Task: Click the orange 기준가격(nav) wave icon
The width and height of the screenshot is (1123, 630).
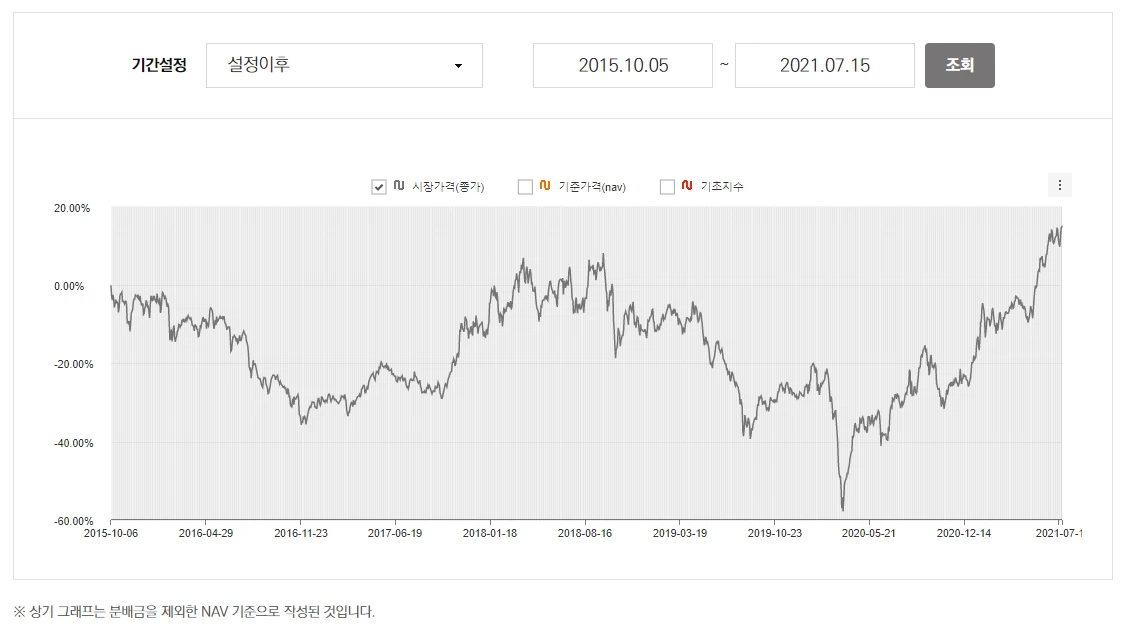Action: [544, 186]
